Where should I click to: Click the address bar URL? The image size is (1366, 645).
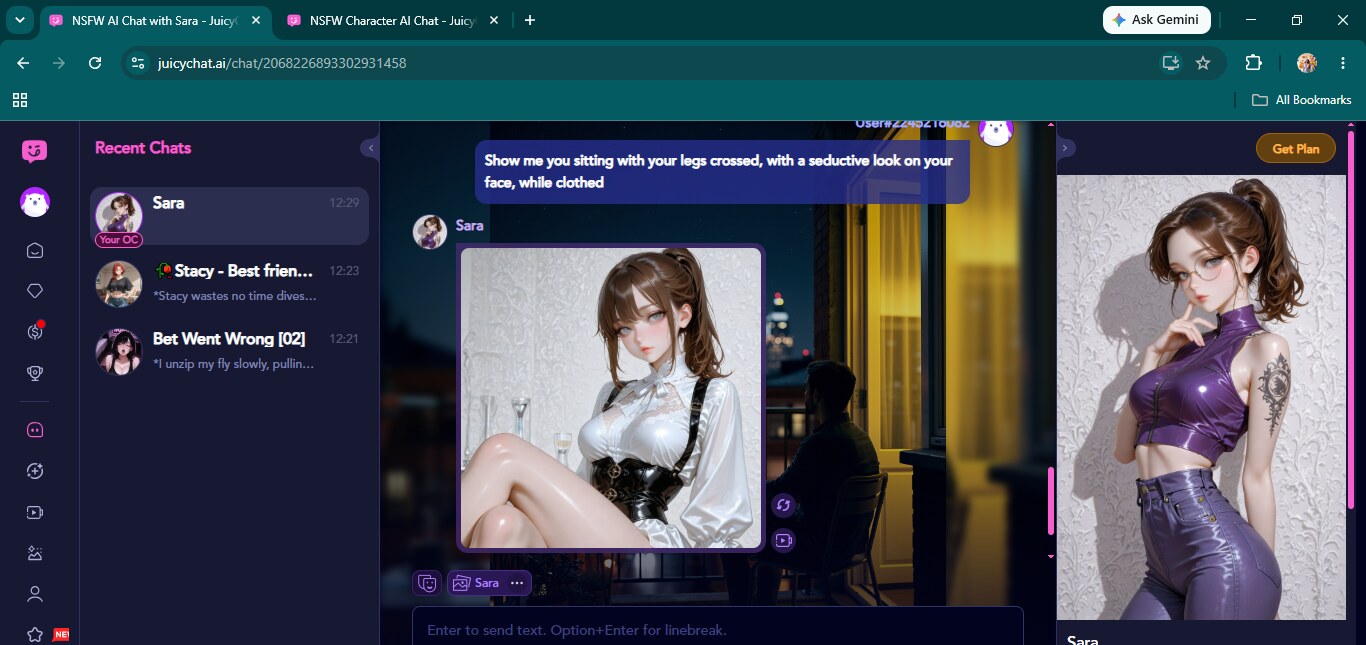282,63
